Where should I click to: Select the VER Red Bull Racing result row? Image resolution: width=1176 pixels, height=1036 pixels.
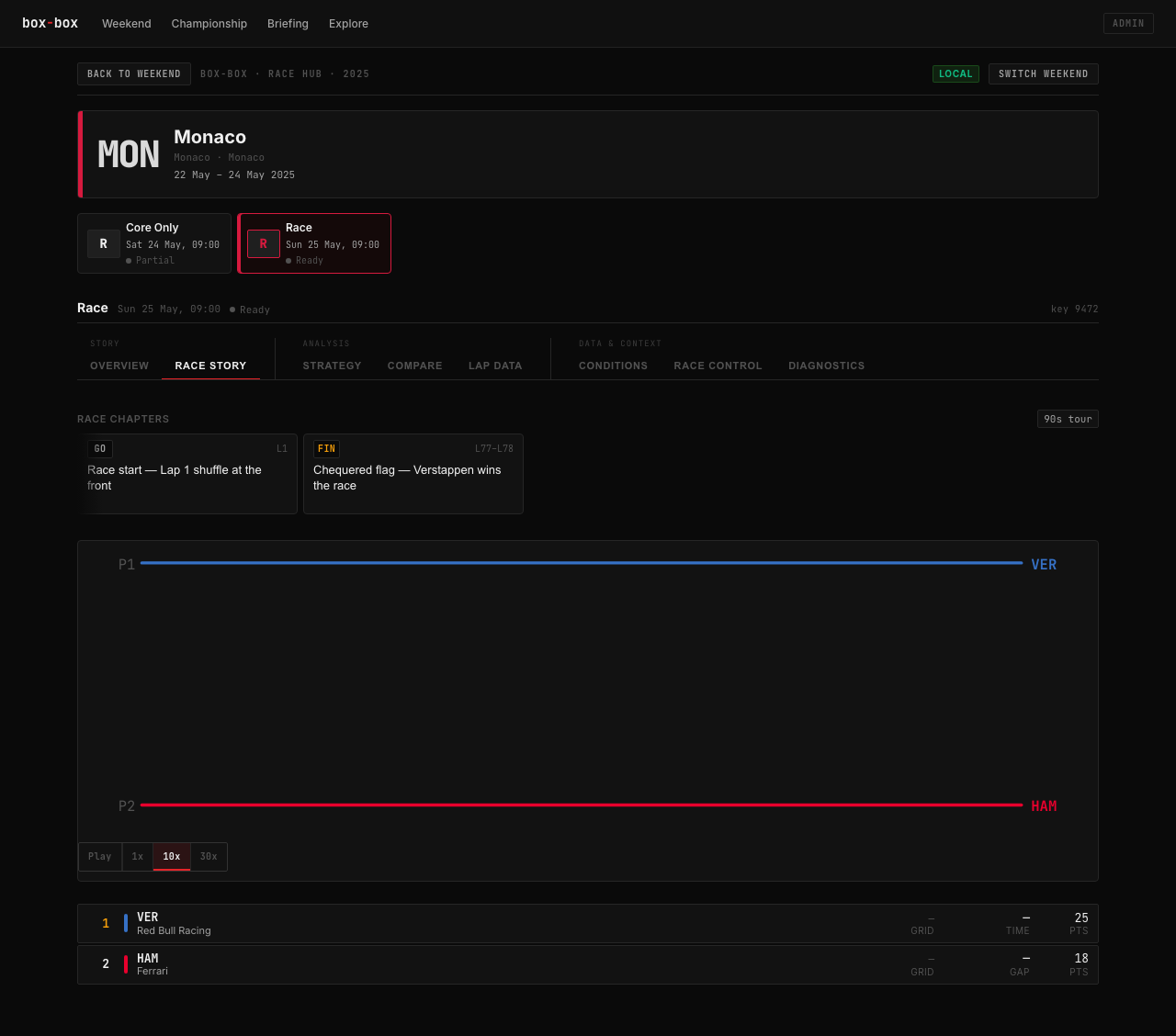point(588,924)
